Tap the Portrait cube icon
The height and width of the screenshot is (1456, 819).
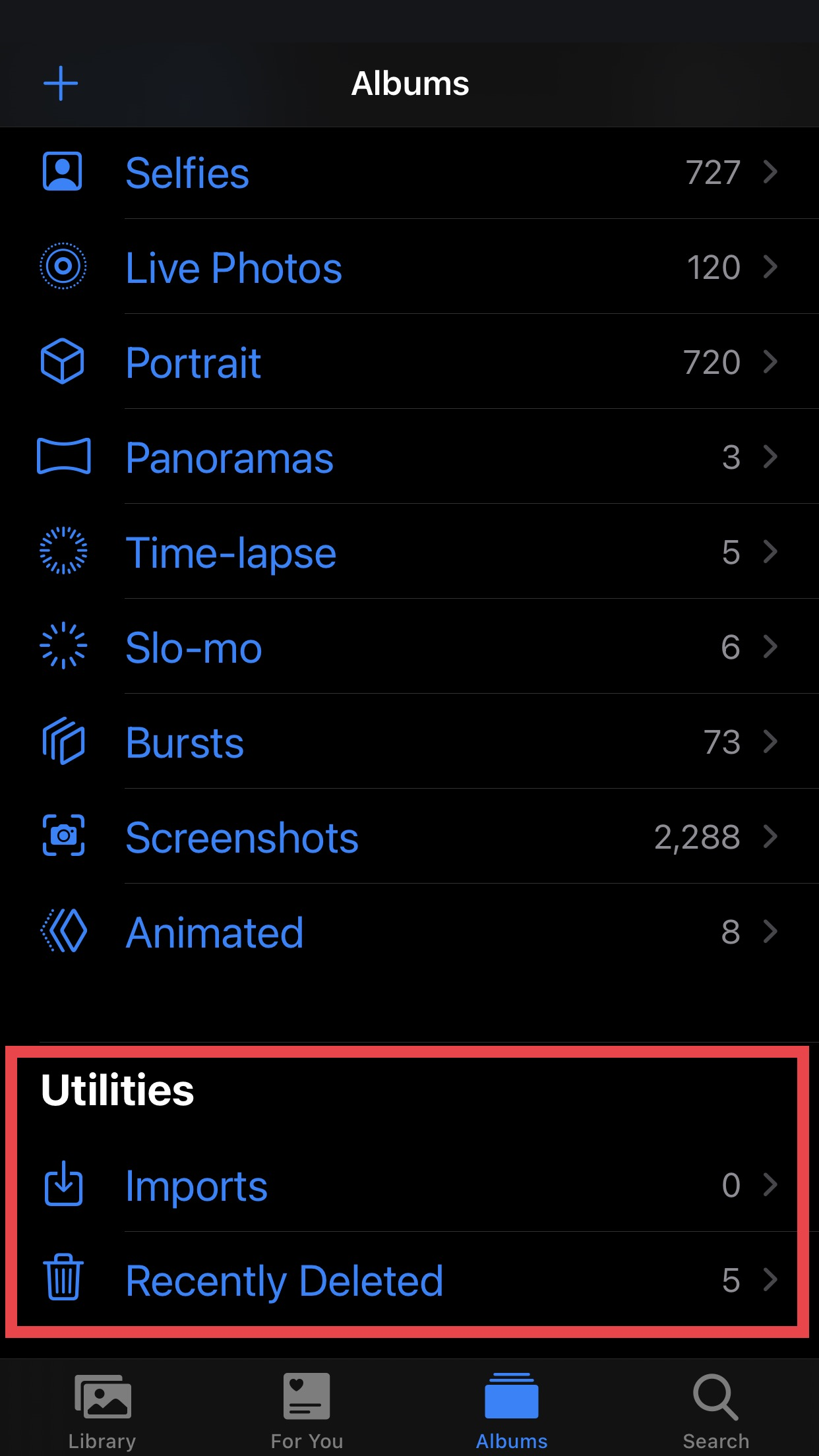63,361
